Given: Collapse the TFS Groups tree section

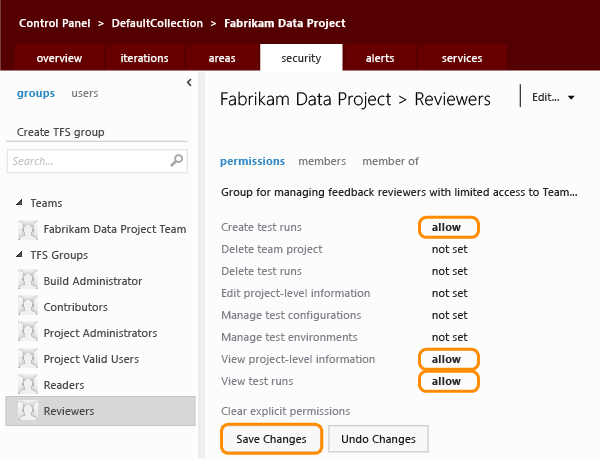Looking at the screenshot, I should (x=20, y=255).
